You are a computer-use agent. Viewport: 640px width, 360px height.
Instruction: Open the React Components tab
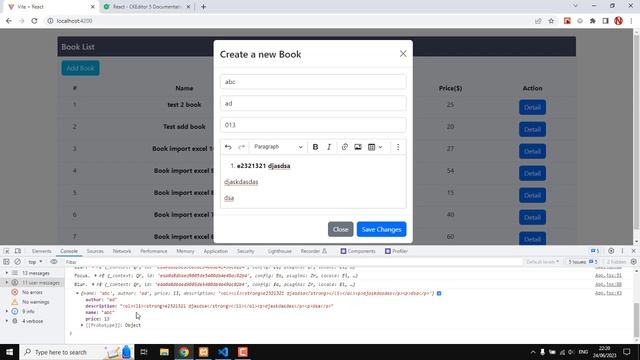(358, 251)
